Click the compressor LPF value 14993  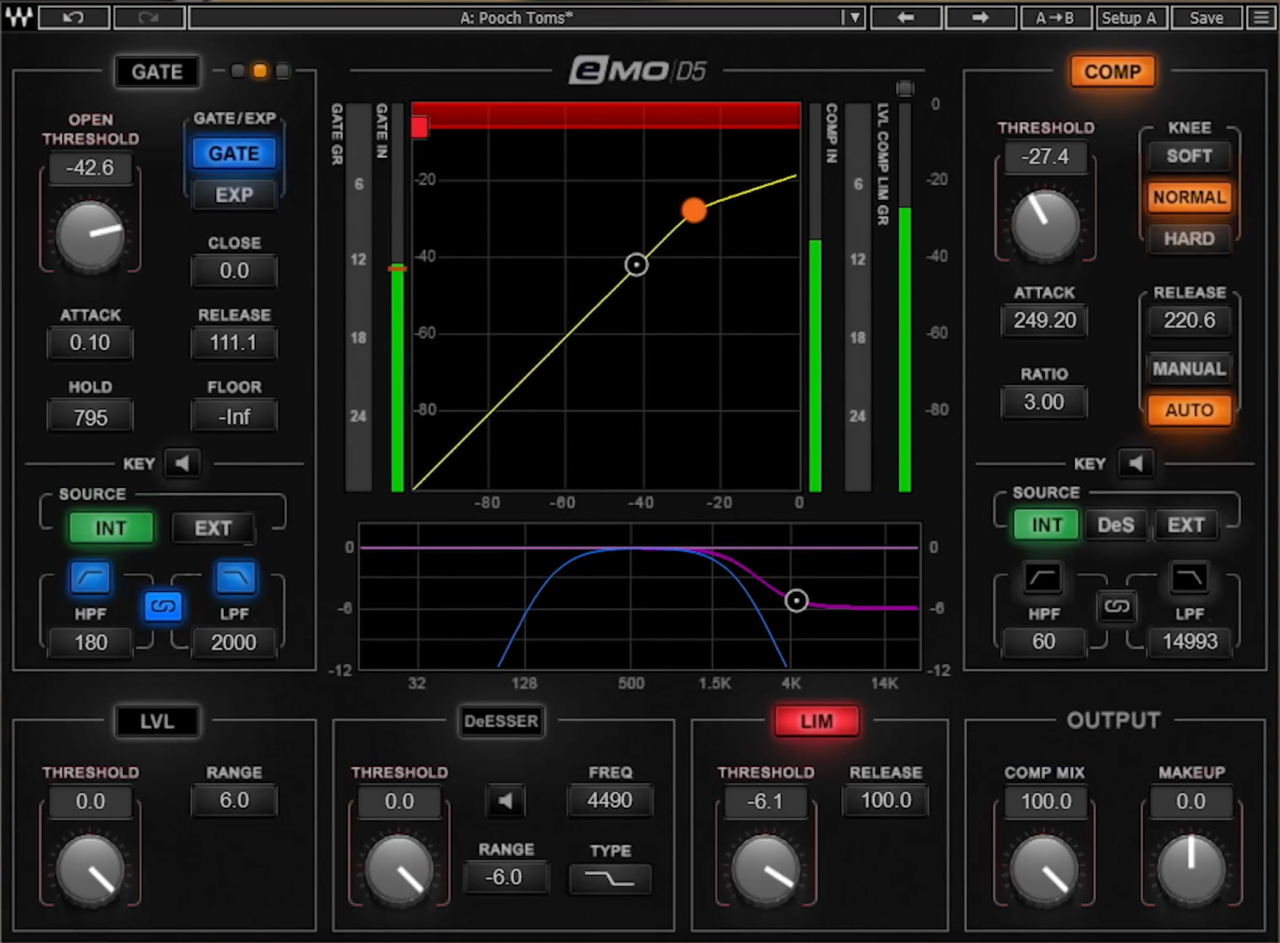point(1190,641)
